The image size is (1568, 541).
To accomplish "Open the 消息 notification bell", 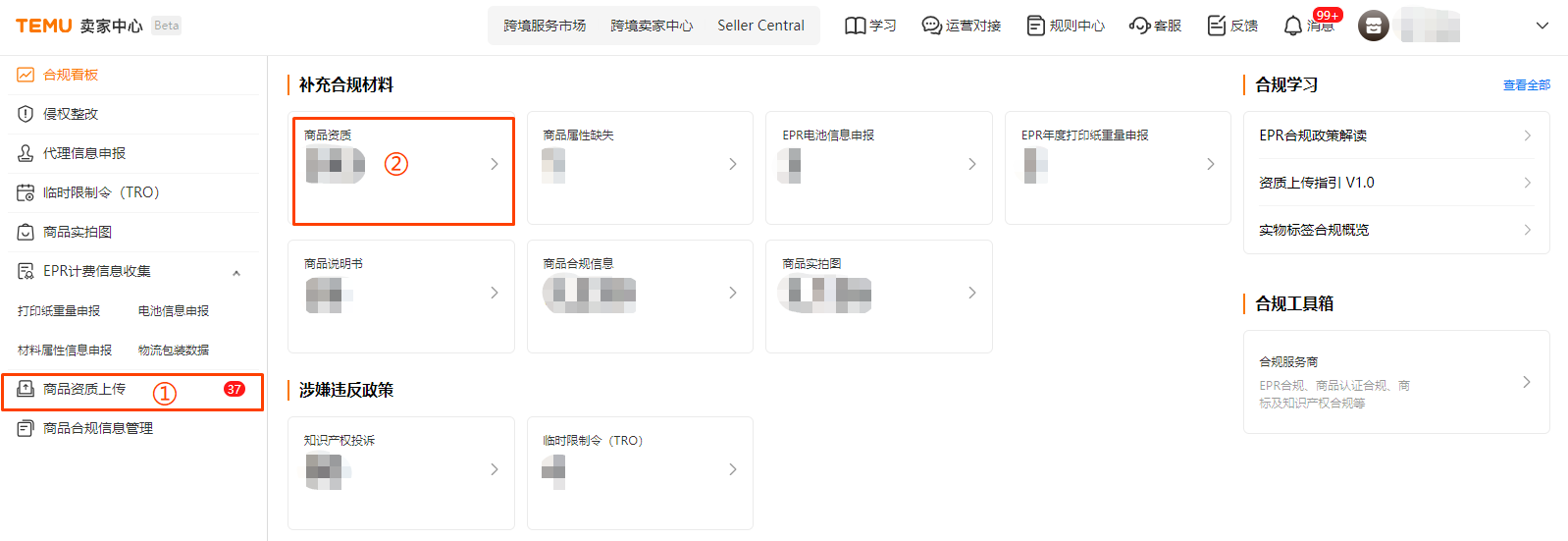I will coord(1293,26).
